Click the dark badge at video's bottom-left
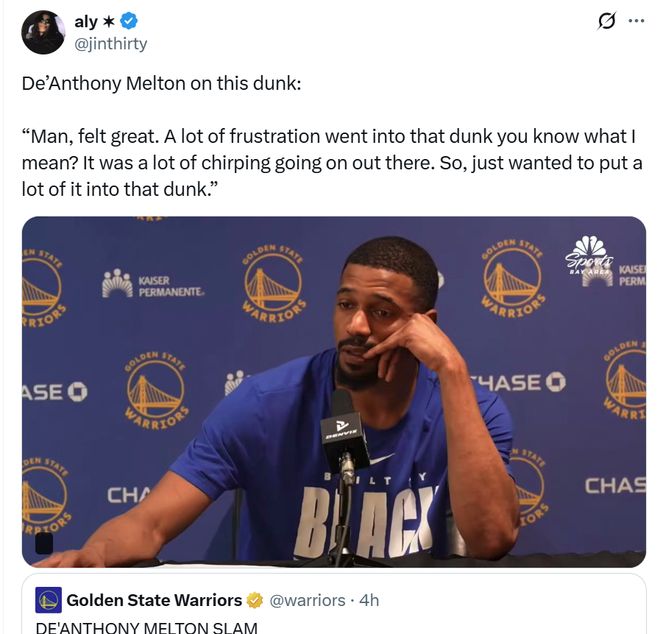The width and height of the screenshot is (660, 634). (x=44, y=543)
